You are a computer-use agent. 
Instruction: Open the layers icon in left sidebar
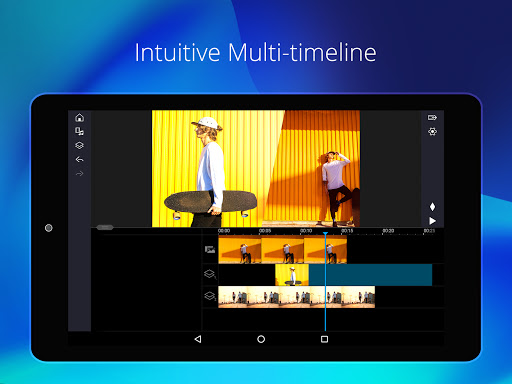(x=79, y=146)
